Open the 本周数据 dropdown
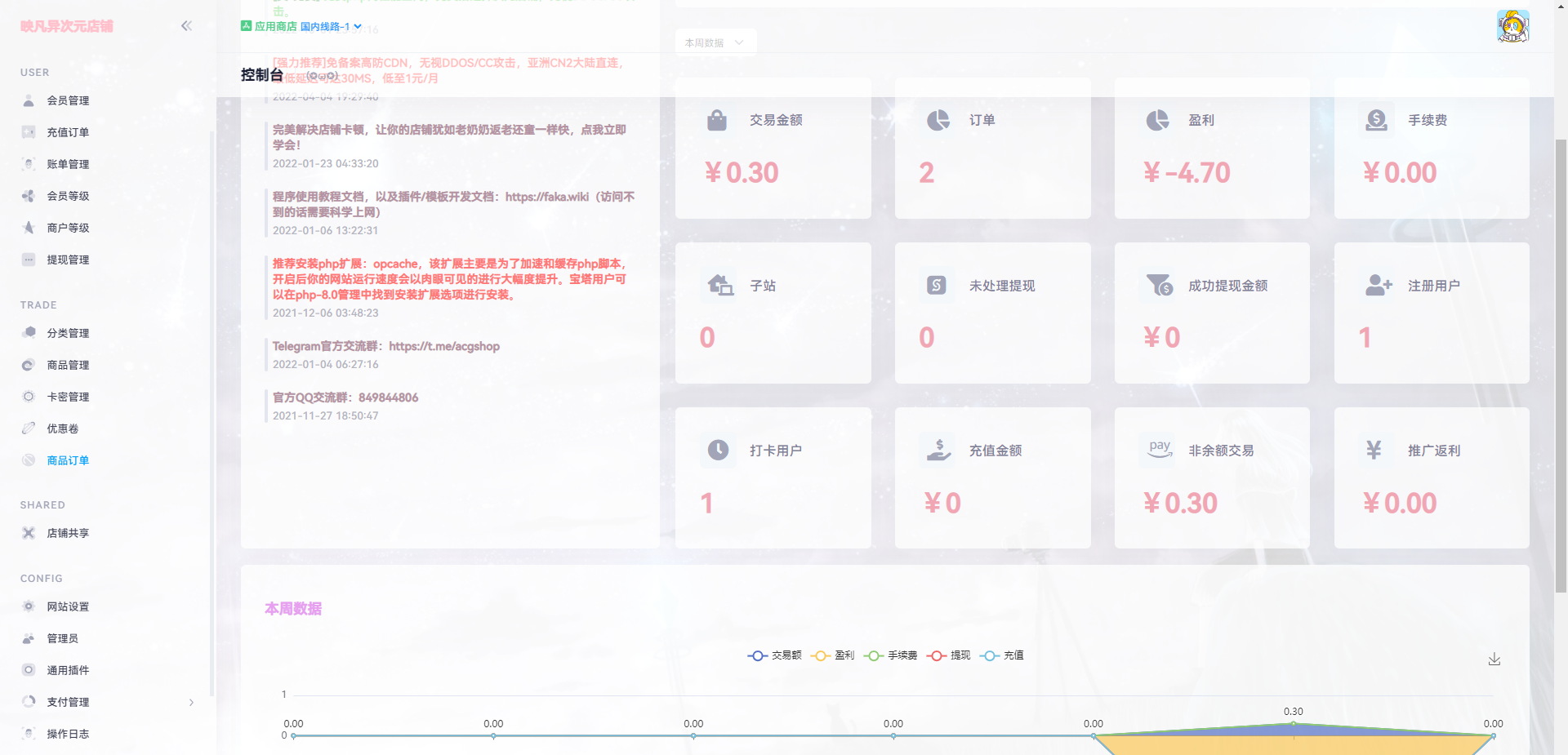This screenshot has width=1568, height=755. (x=715, y=42)
